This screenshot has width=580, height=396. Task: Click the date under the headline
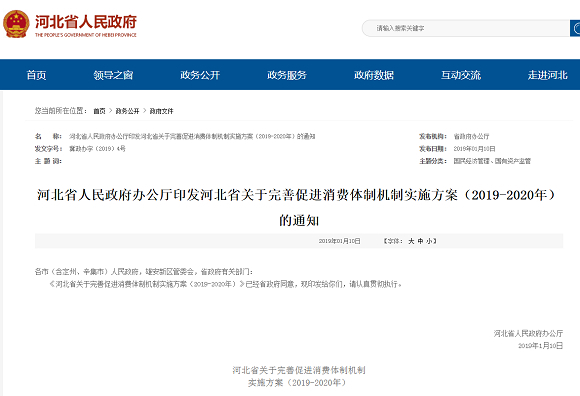pos(340,241)
